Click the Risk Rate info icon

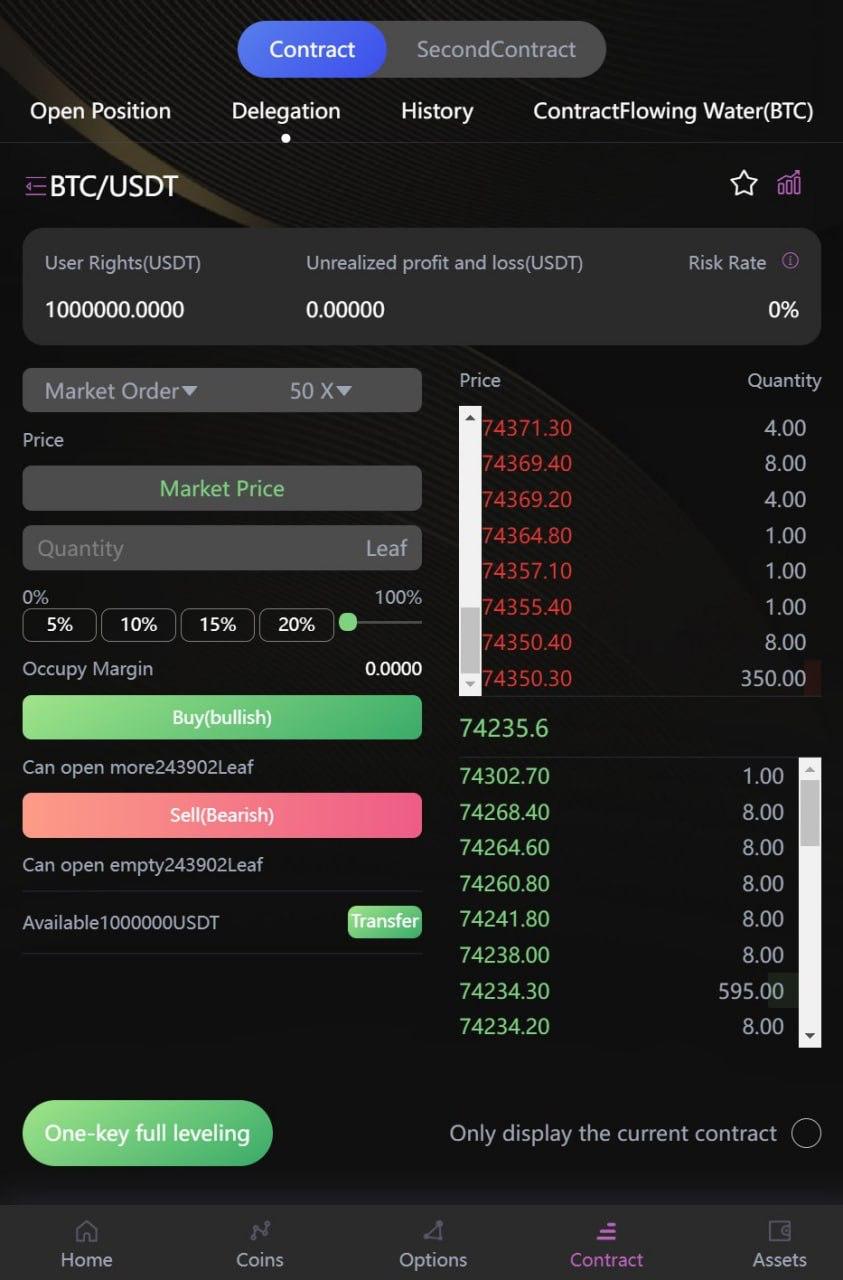click(x=791, y=261)
